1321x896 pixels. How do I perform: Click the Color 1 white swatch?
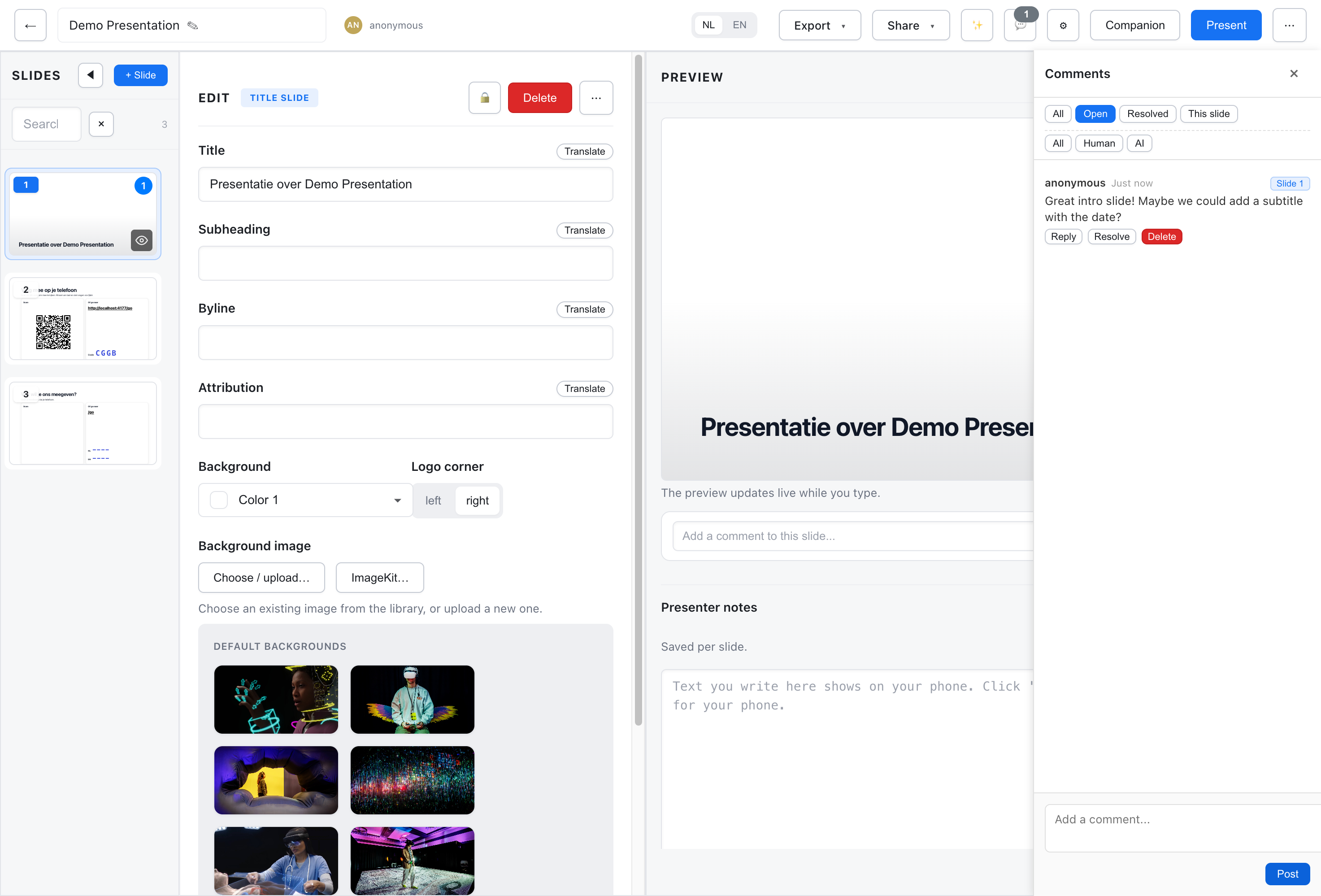tap(219, 500)
